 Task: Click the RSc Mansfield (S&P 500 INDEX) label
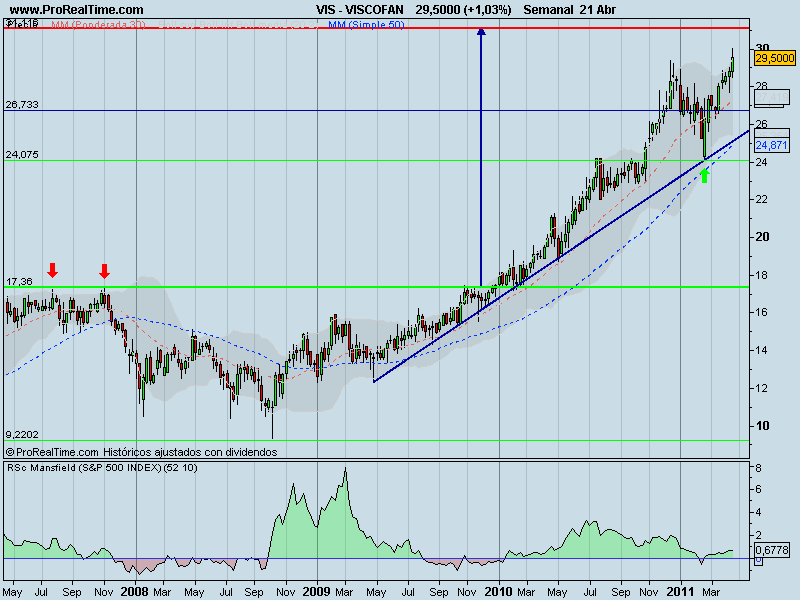coord(102,468)
